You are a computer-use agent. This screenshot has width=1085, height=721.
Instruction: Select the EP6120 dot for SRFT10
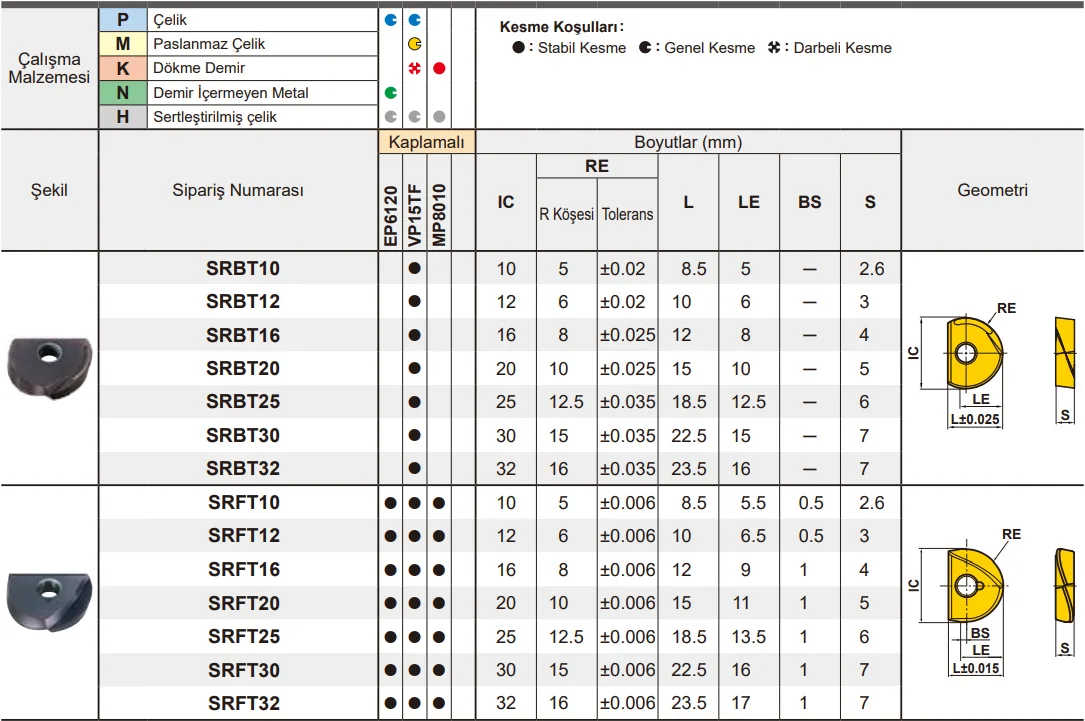click(x=390, y=503)
